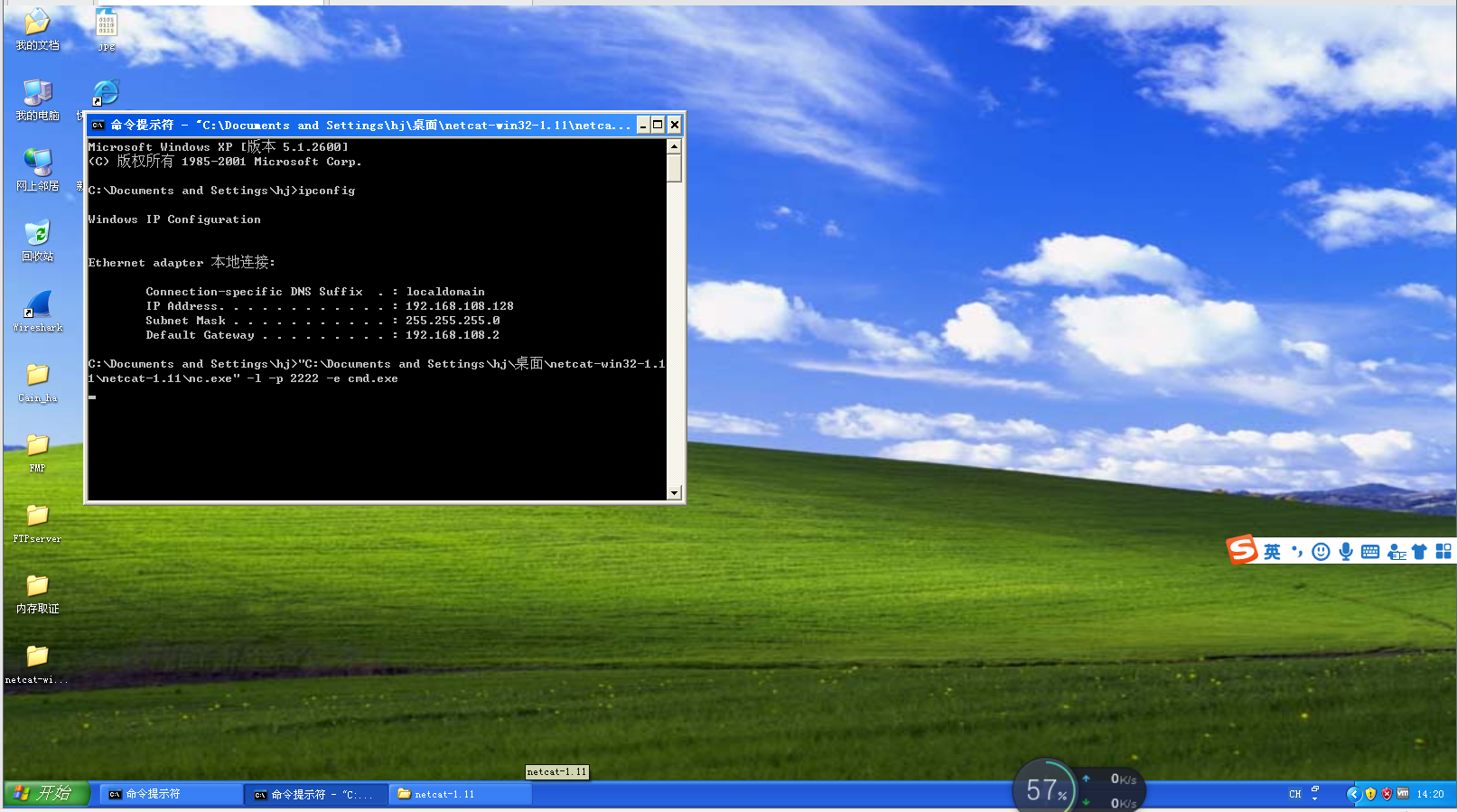Open the FTPserver desktop folder
This screenshot has width=1457, height=812.
tap(37, 522)
